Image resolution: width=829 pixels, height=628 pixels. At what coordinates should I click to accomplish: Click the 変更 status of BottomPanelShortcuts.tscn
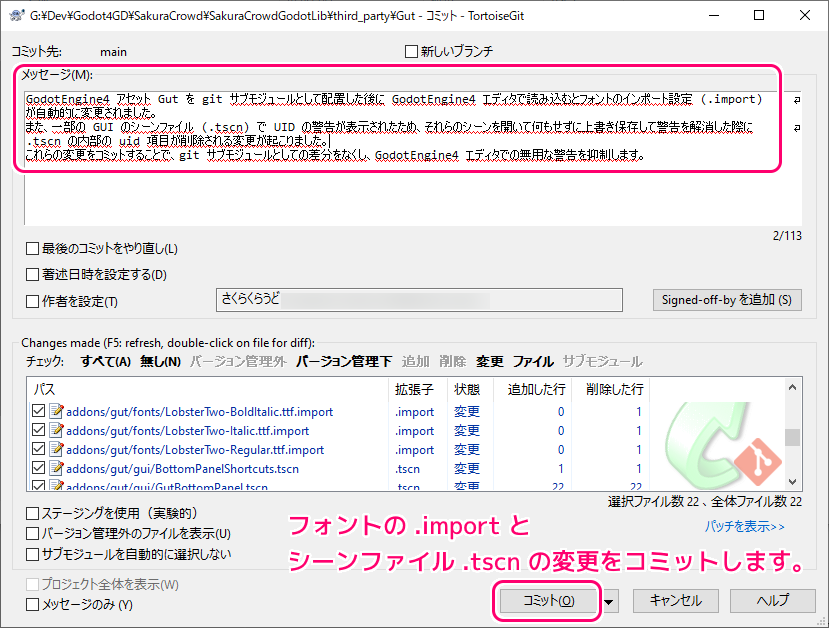(467, 468)
